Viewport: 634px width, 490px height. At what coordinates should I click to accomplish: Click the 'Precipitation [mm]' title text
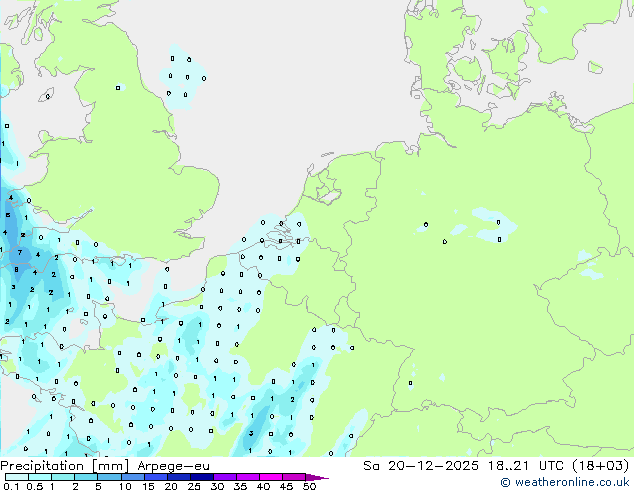click(64, 466)
